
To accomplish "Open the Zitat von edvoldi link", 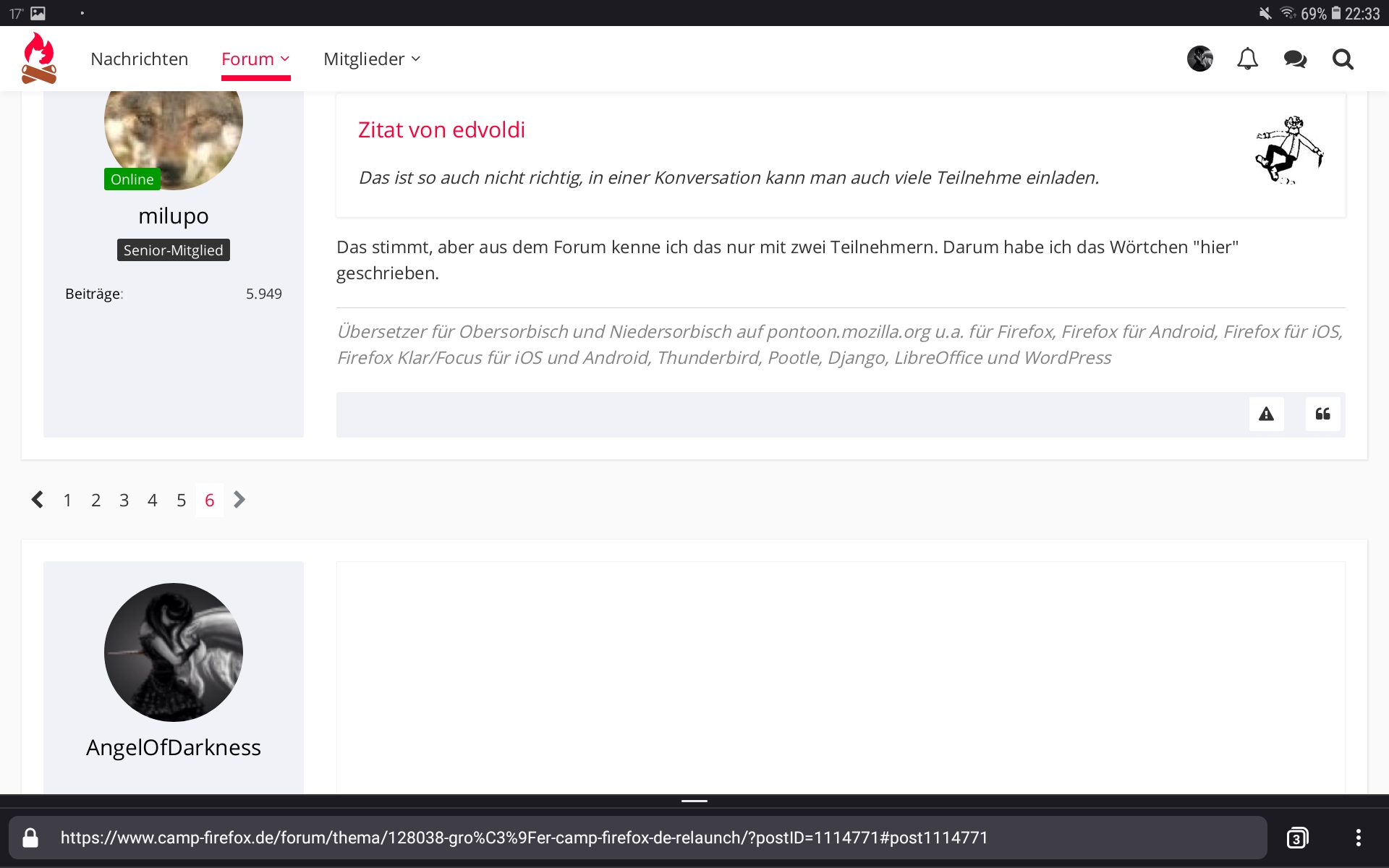I will click(x=441, y=129).
